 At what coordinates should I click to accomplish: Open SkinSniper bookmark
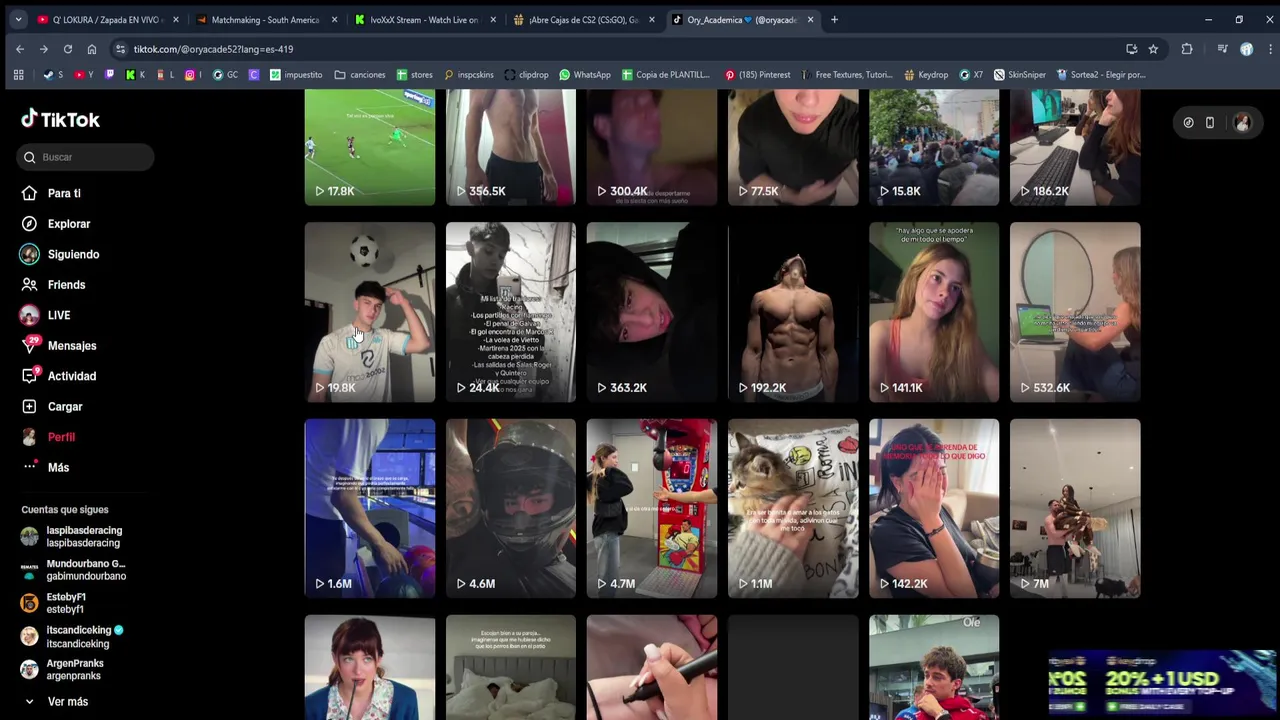(x=1019, y=75)
